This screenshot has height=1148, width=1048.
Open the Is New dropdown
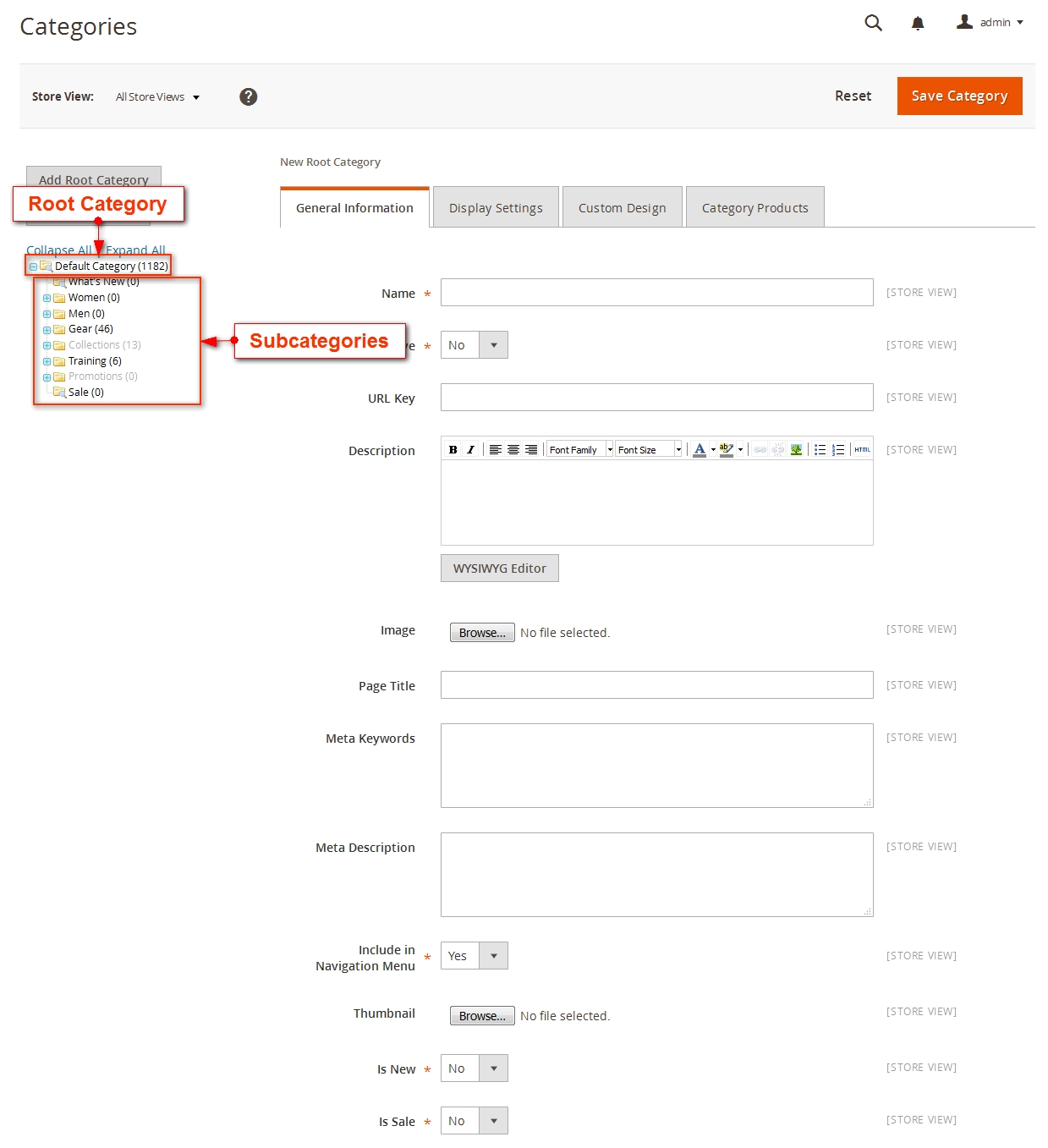click(474, 1068)
